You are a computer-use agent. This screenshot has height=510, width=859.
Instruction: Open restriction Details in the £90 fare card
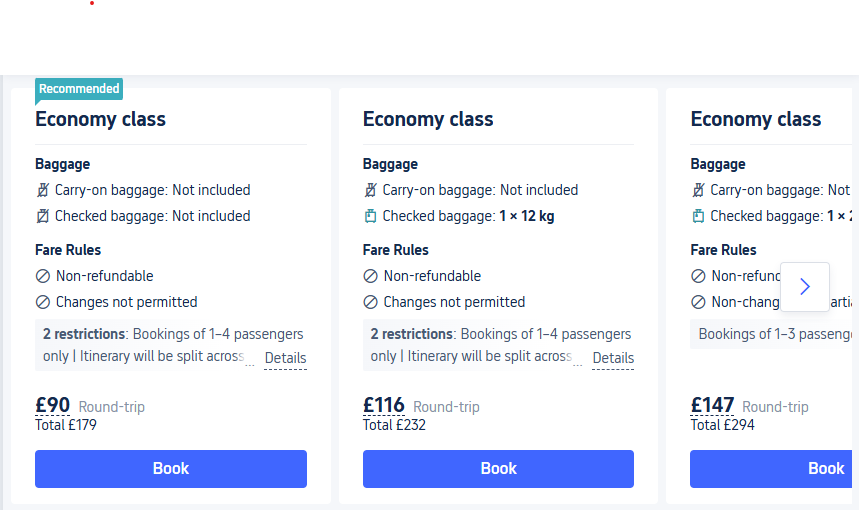[x=285, y=358]
